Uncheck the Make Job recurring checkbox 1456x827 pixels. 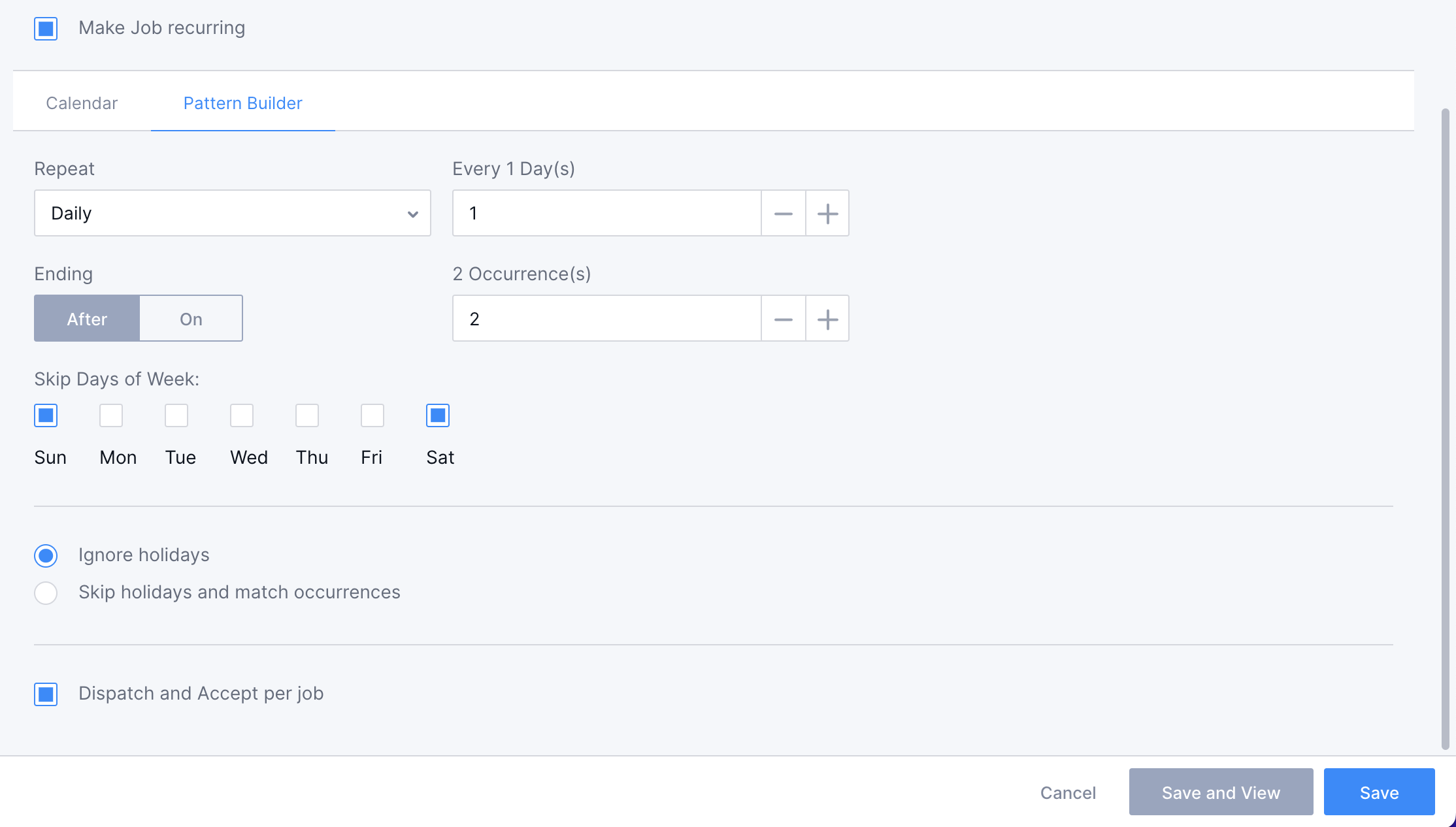45,28
